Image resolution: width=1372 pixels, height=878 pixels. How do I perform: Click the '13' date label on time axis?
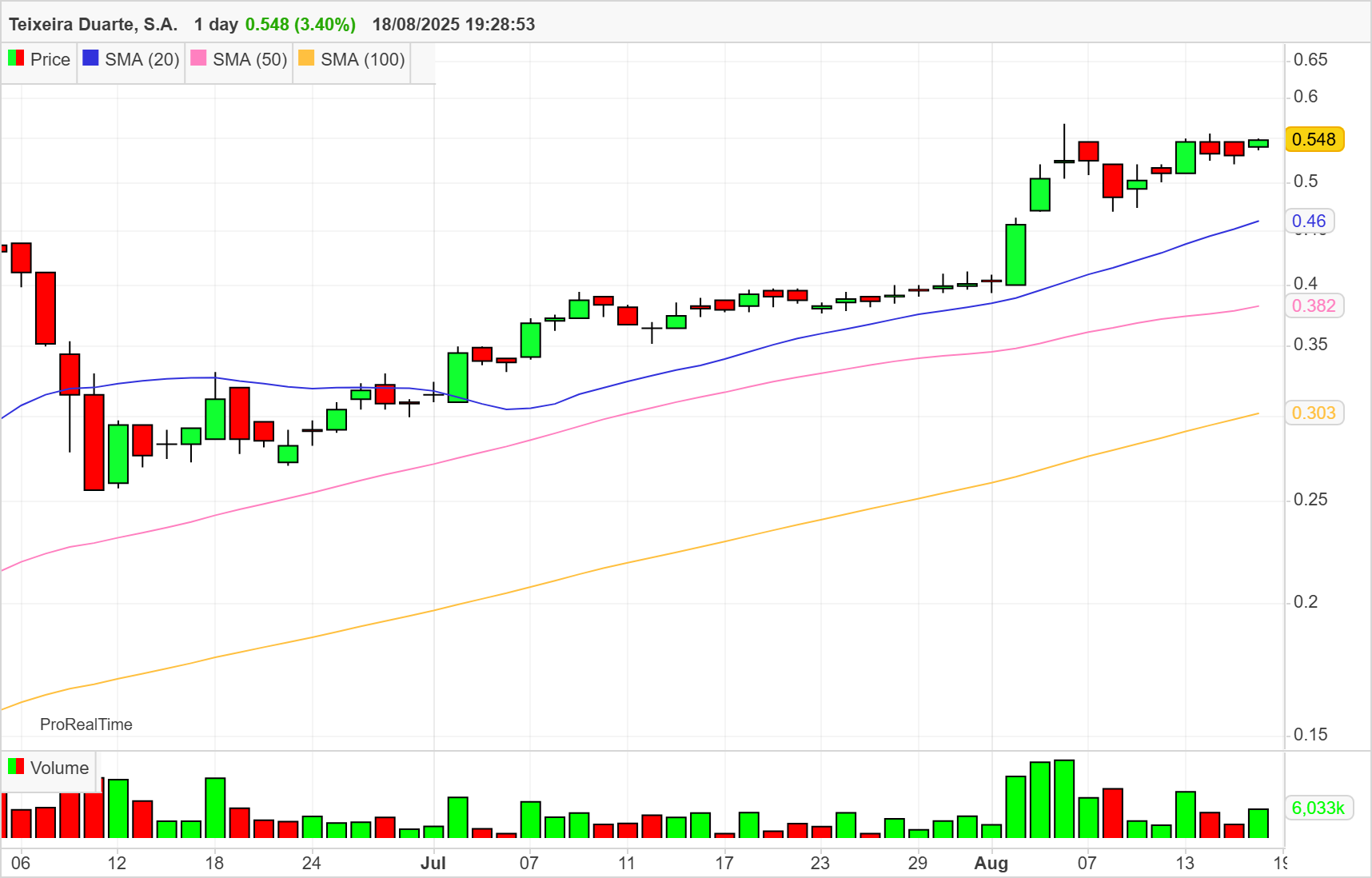pyautogui.click(x=1185, y=864)
